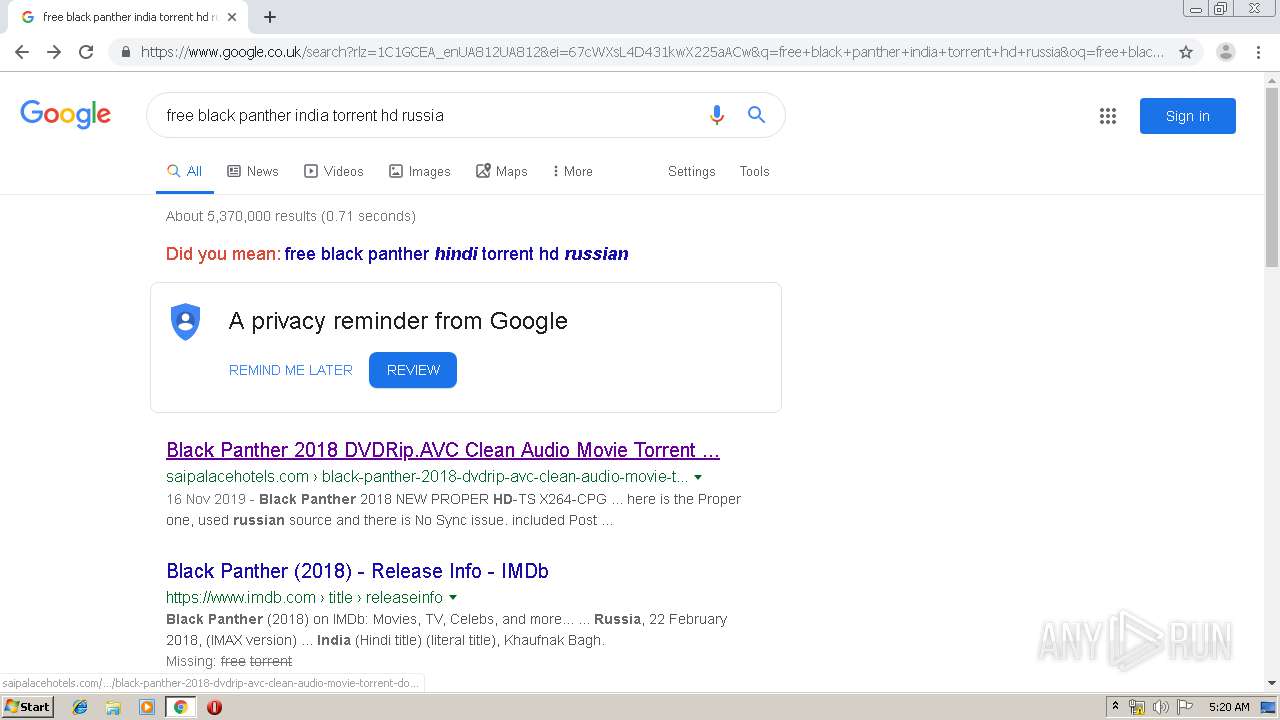
Task: Click the privacy shield icon
Action: [x=185, y=321]
